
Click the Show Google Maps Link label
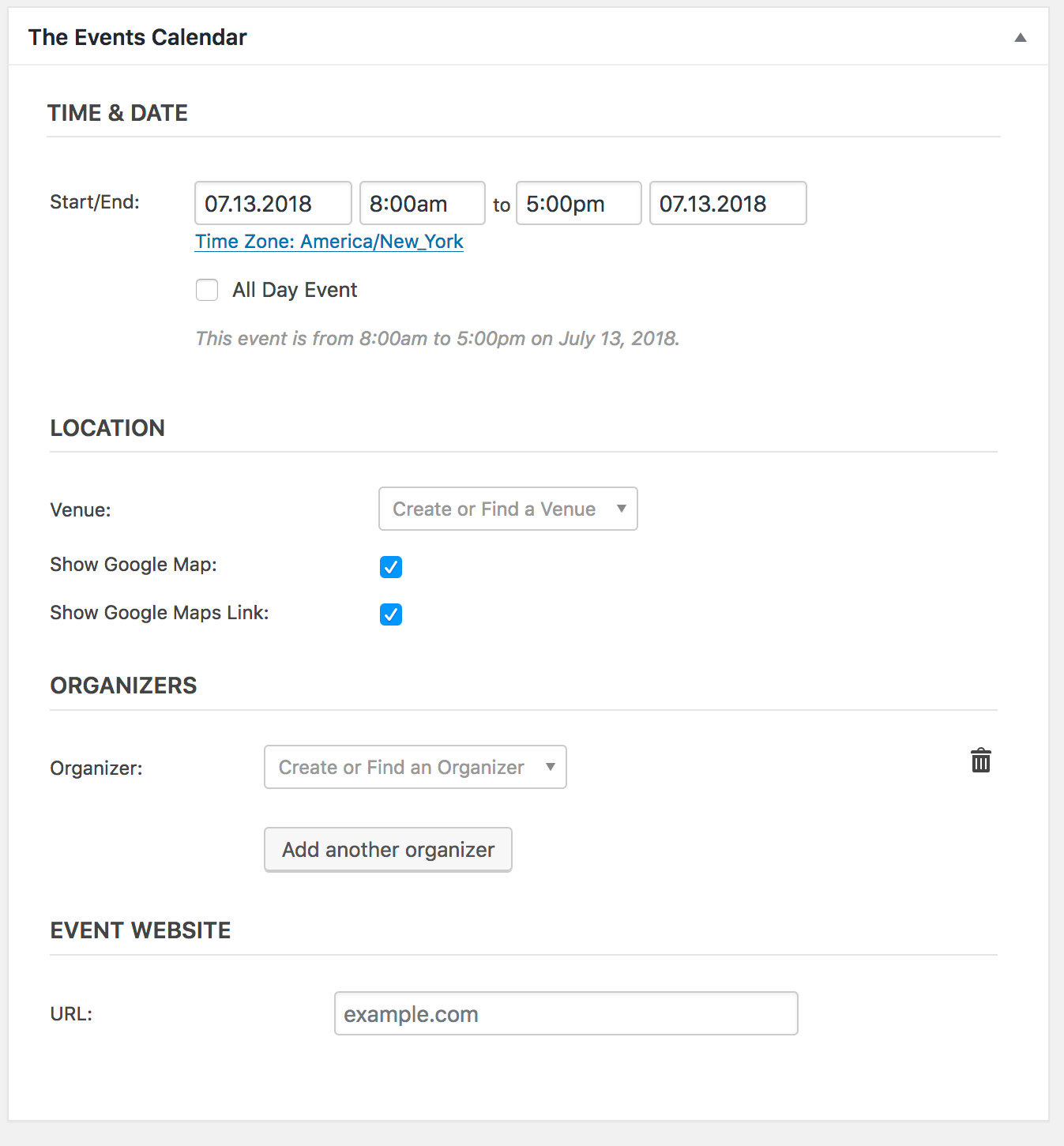coord(159,613)
